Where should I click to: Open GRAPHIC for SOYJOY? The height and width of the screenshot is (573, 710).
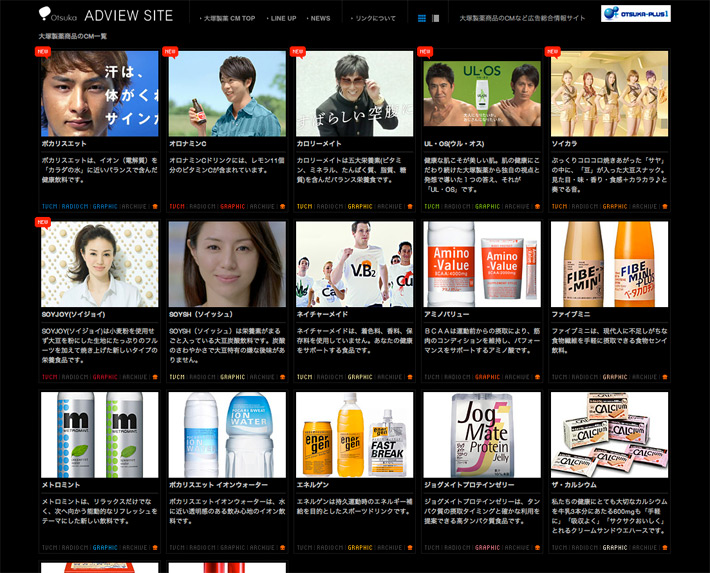pos(105,377)
